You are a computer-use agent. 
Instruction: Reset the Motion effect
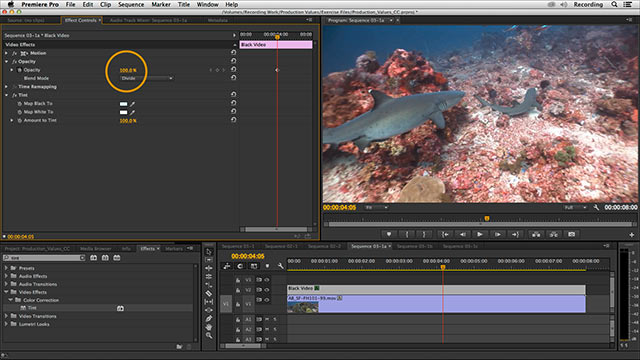click(x=233, y=53)
